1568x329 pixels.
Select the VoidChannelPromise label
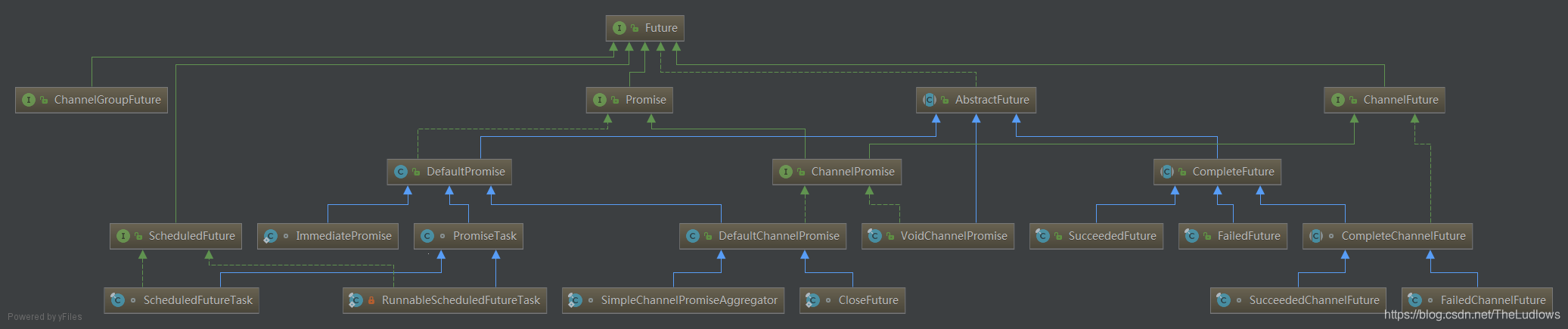(954, 236)
